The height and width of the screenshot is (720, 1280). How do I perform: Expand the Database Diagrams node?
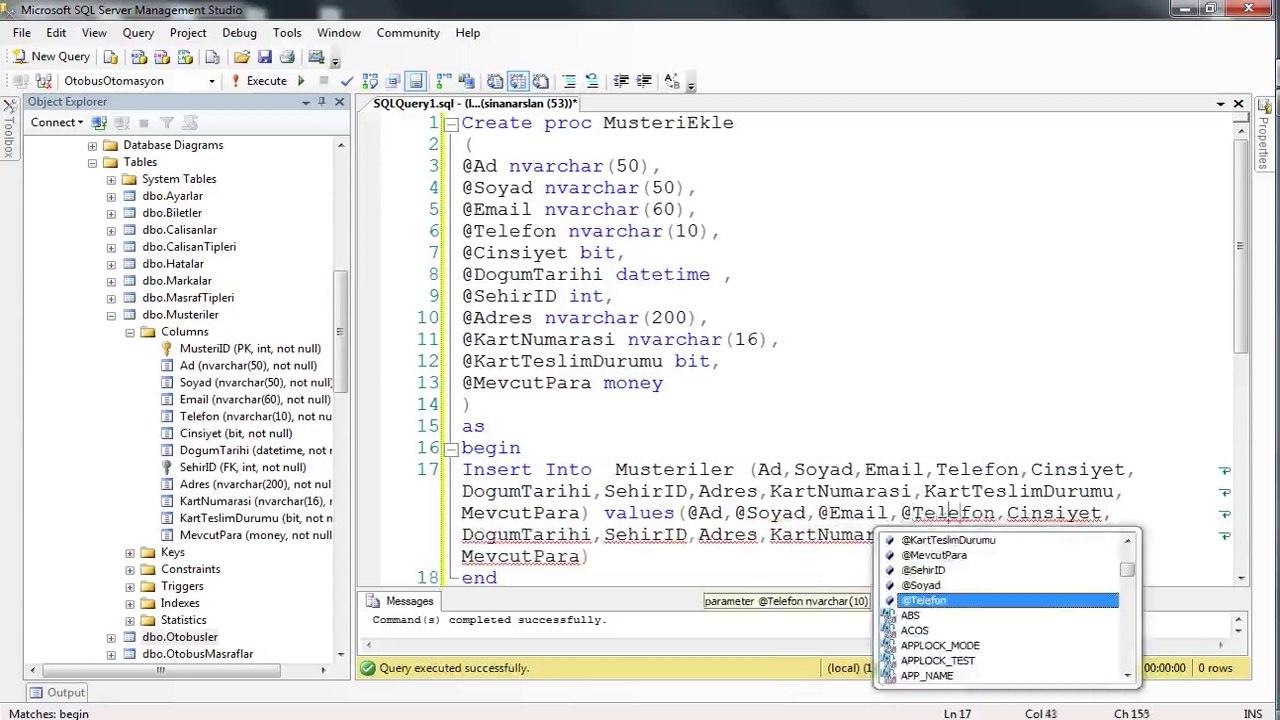coord(92,146)
